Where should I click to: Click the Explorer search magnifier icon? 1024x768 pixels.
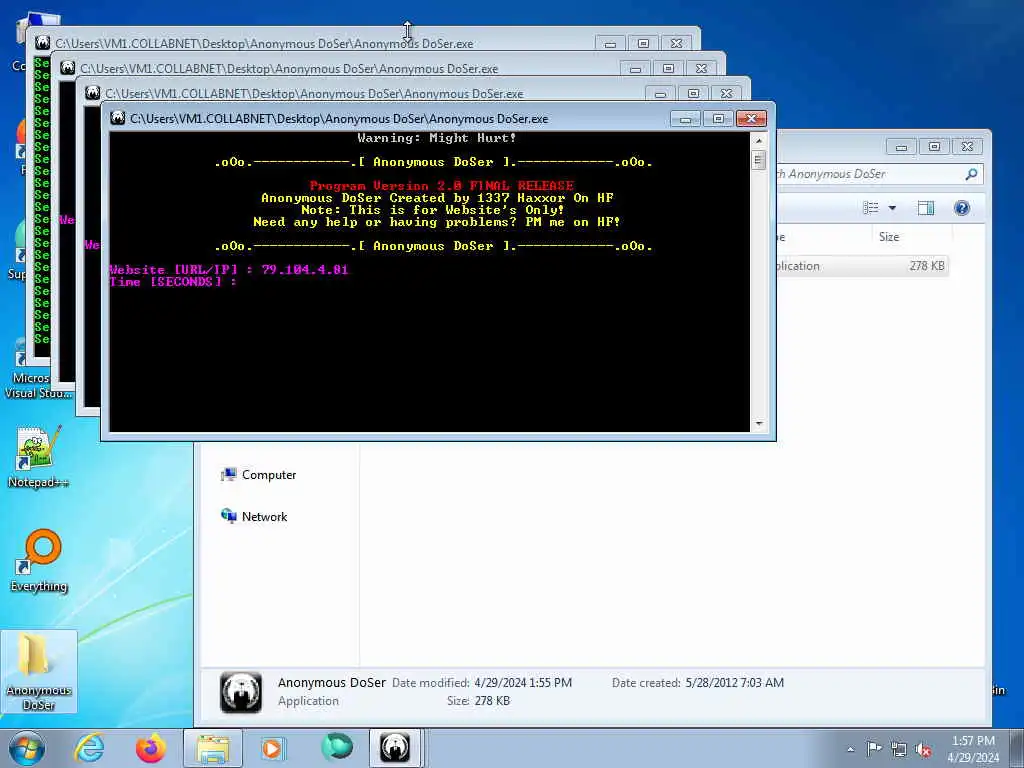971,174
